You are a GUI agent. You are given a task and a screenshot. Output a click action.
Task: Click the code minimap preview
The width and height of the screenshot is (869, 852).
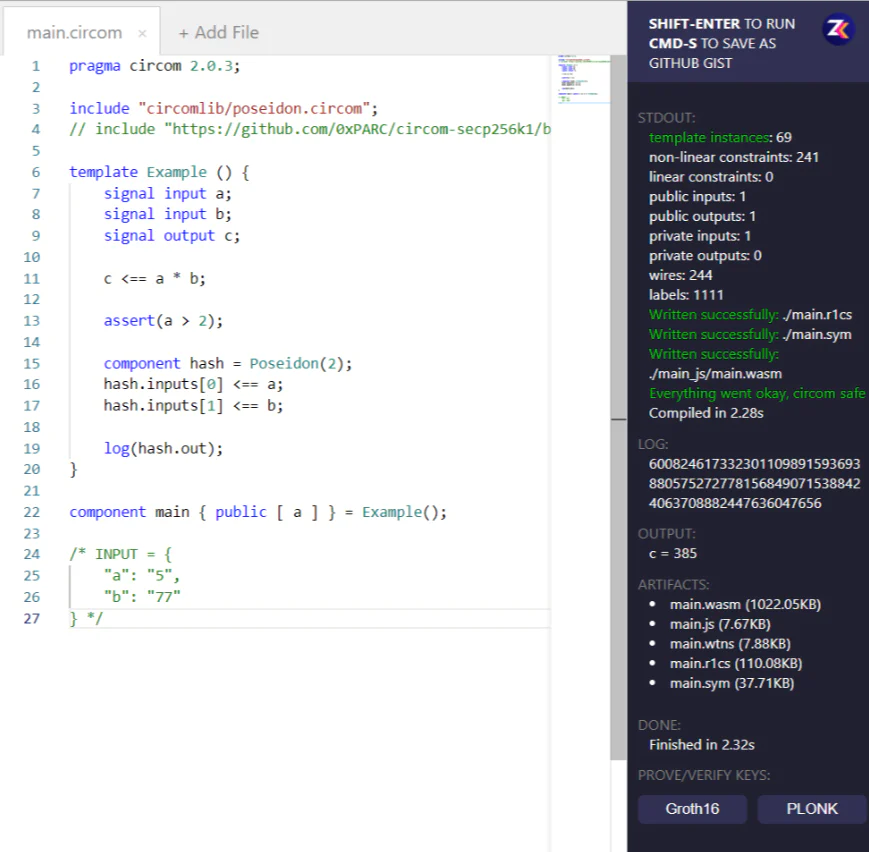pos(584,79)
